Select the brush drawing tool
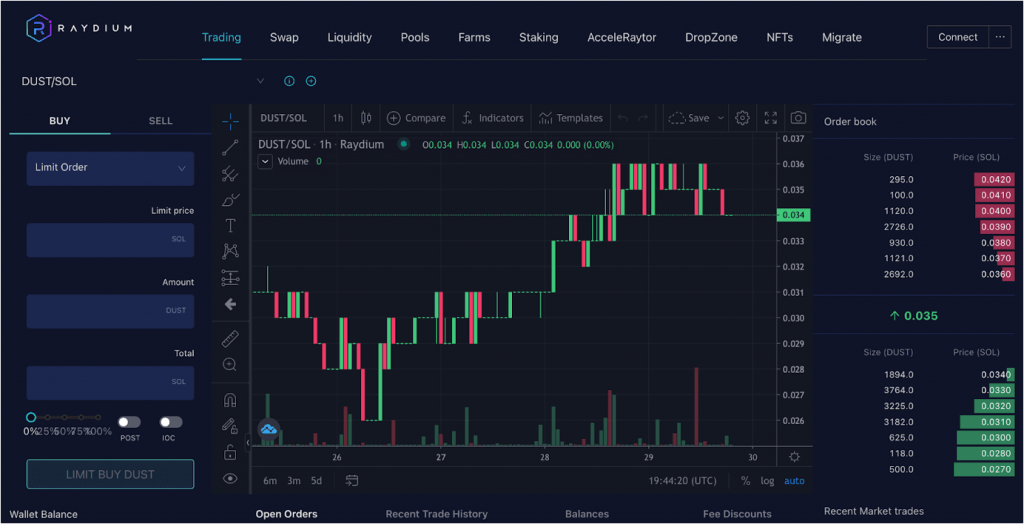Image resolution: width=1024 pixels, height=524 pixels. tap(230, 200)
